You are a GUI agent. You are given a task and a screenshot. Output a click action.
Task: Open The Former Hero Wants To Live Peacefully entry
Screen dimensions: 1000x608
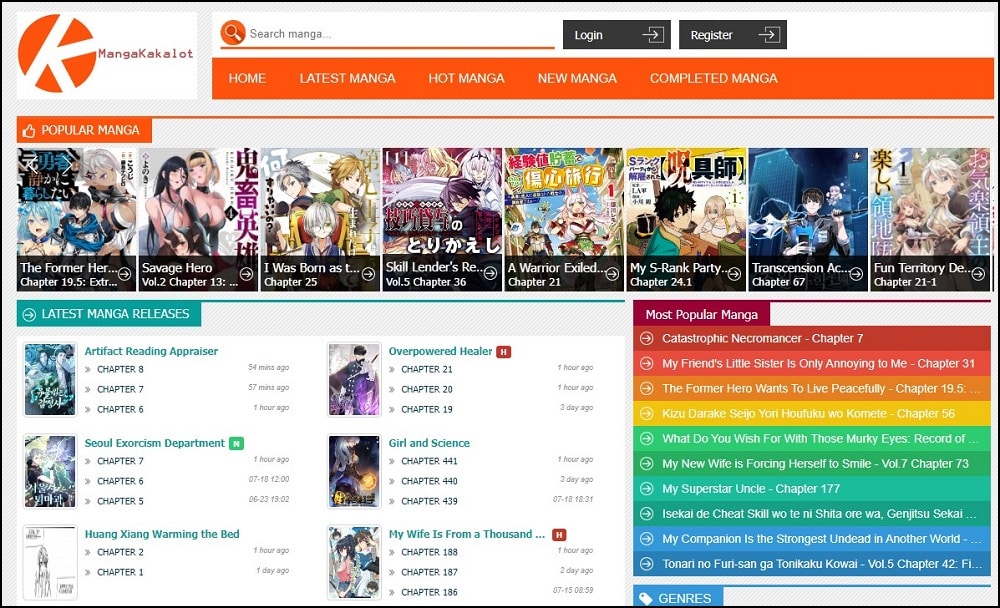pyautogui.click(x=812, y=389)
